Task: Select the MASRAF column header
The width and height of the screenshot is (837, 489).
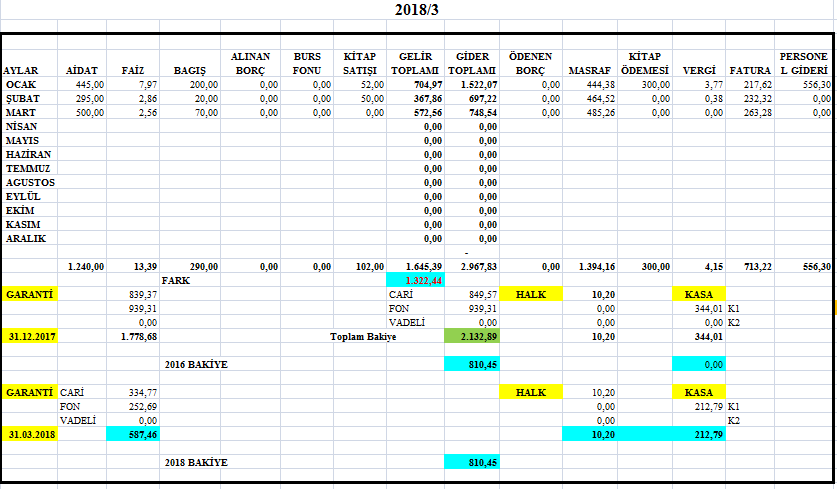Action: pyautogui.click(x=589, y=70)
